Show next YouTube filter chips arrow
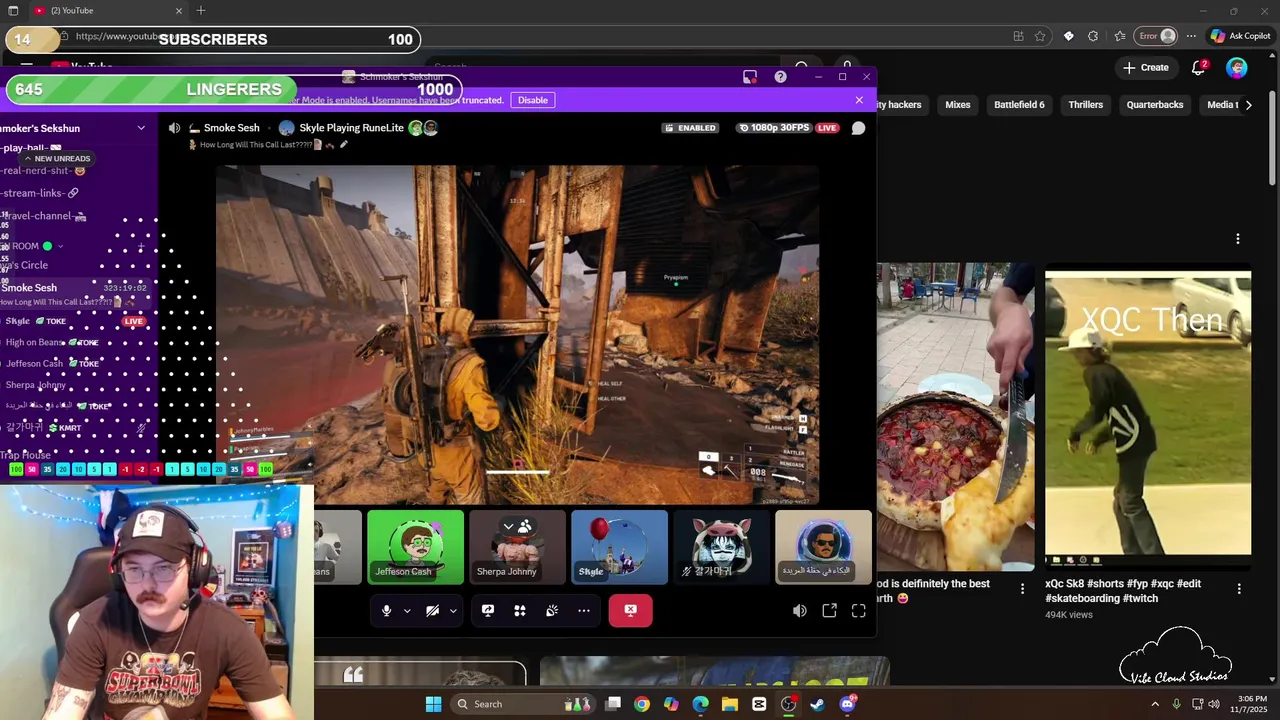 tap(1248, 105)
